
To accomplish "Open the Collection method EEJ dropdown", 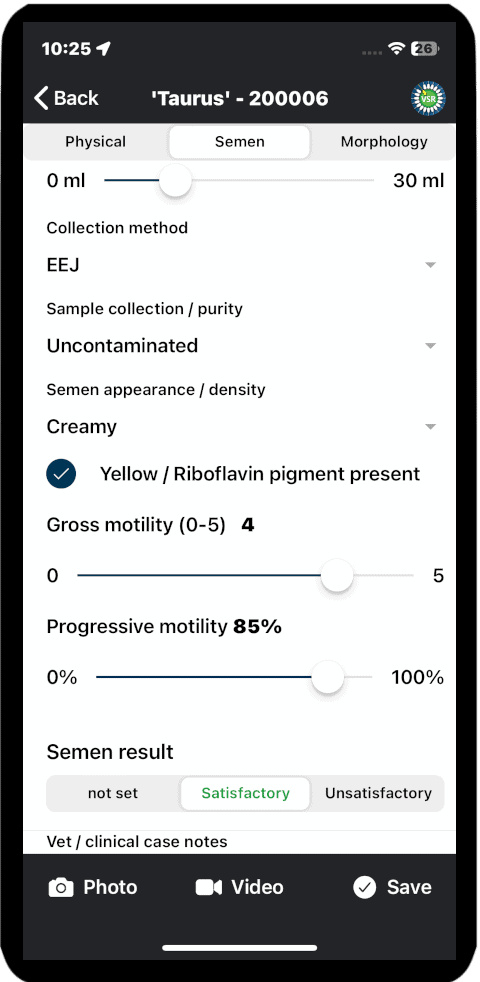I will click(x=241, y=265).
